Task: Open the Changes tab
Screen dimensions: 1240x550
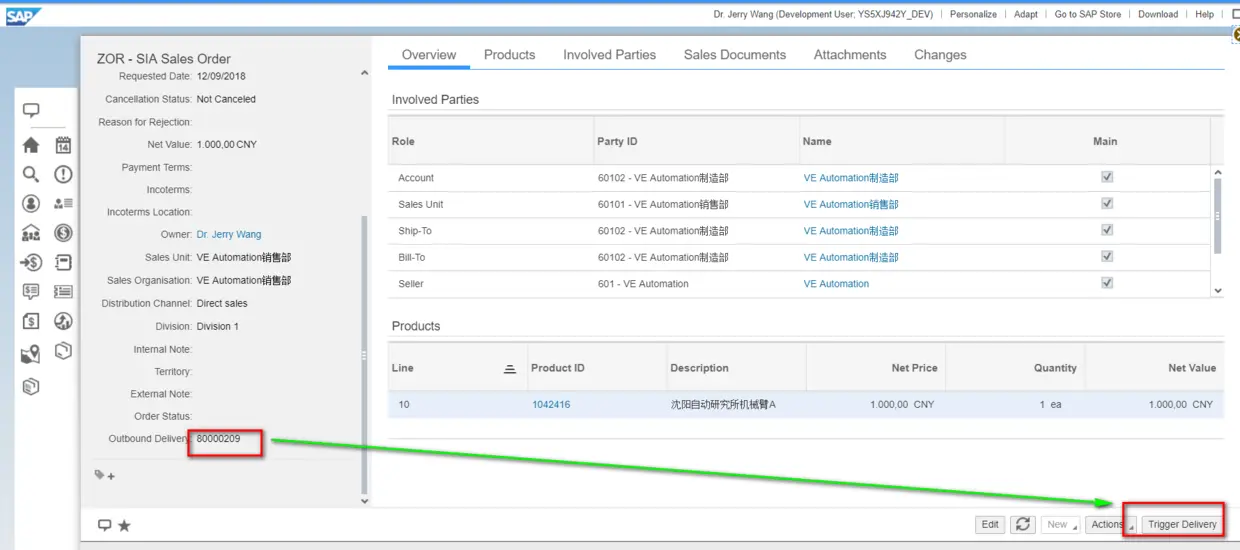Action: (940, 55)
